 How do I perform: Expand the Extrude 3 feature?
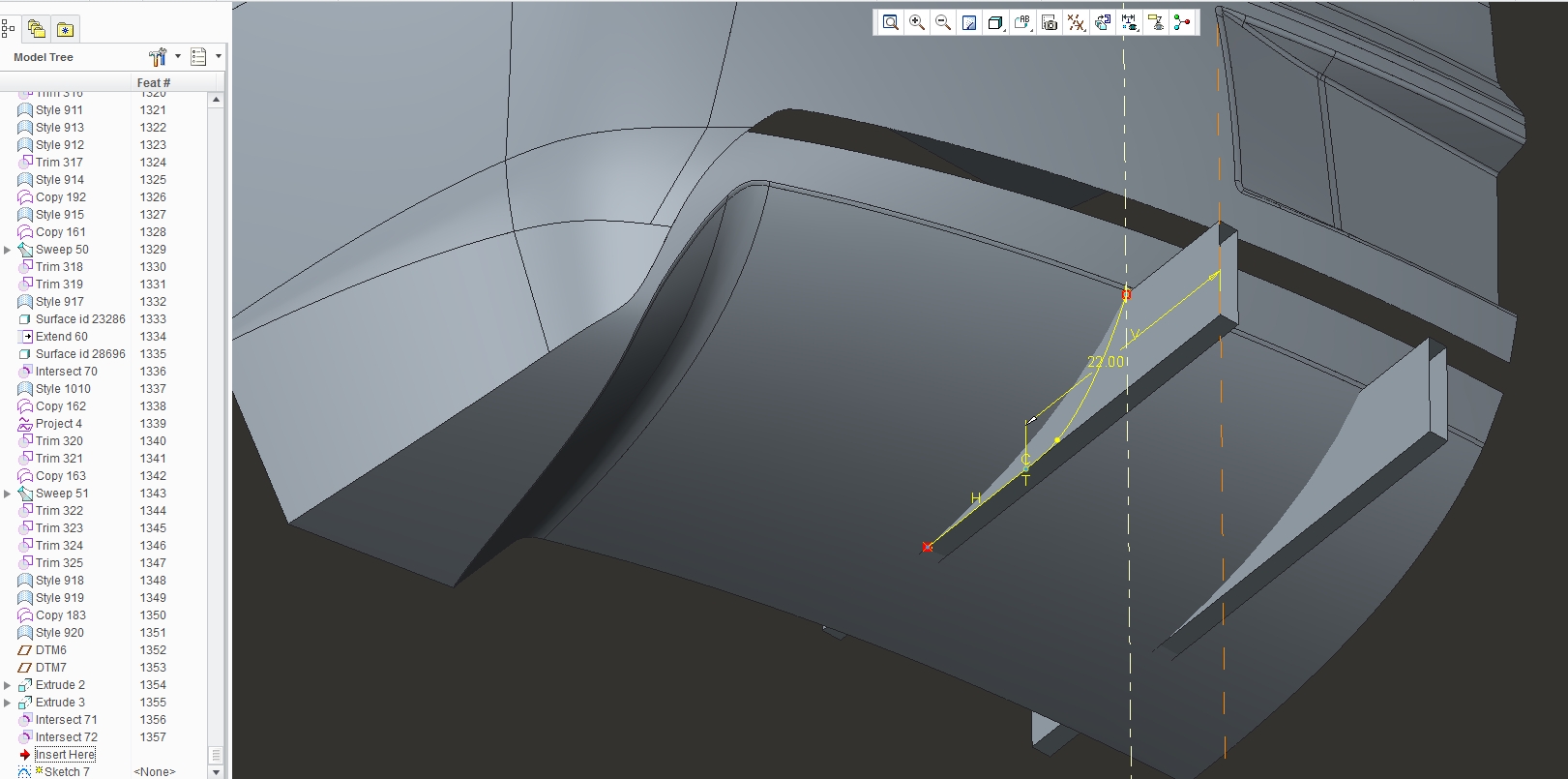(8, 703)
